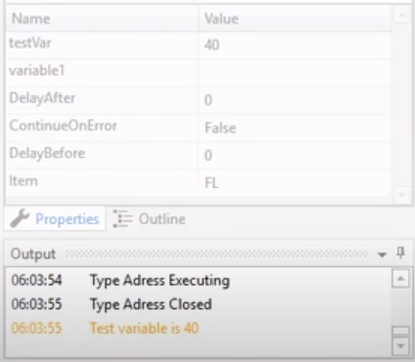Select the 'Type Adress Executing' log entry
Image resolution: width=415 pixels, height=362 pixels.
160,280
